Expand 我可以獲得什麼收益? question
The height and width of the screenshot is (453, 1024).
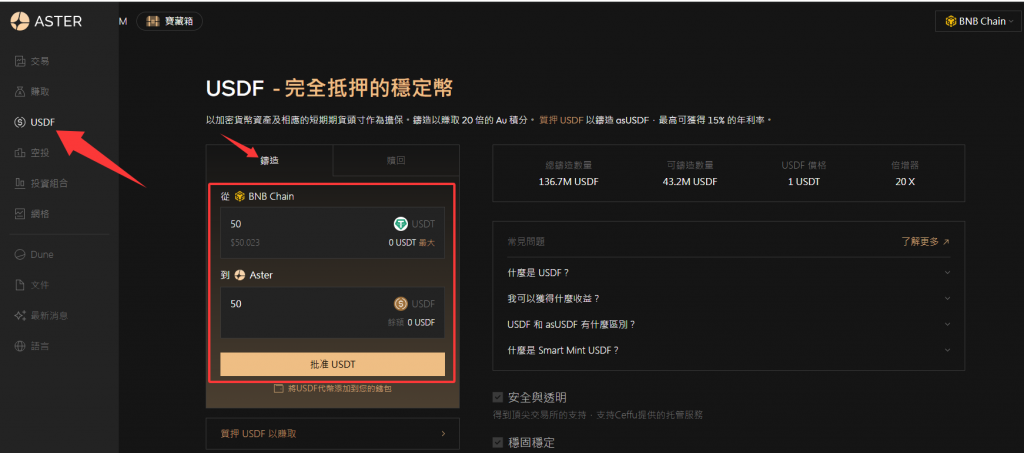pos(728,298)
